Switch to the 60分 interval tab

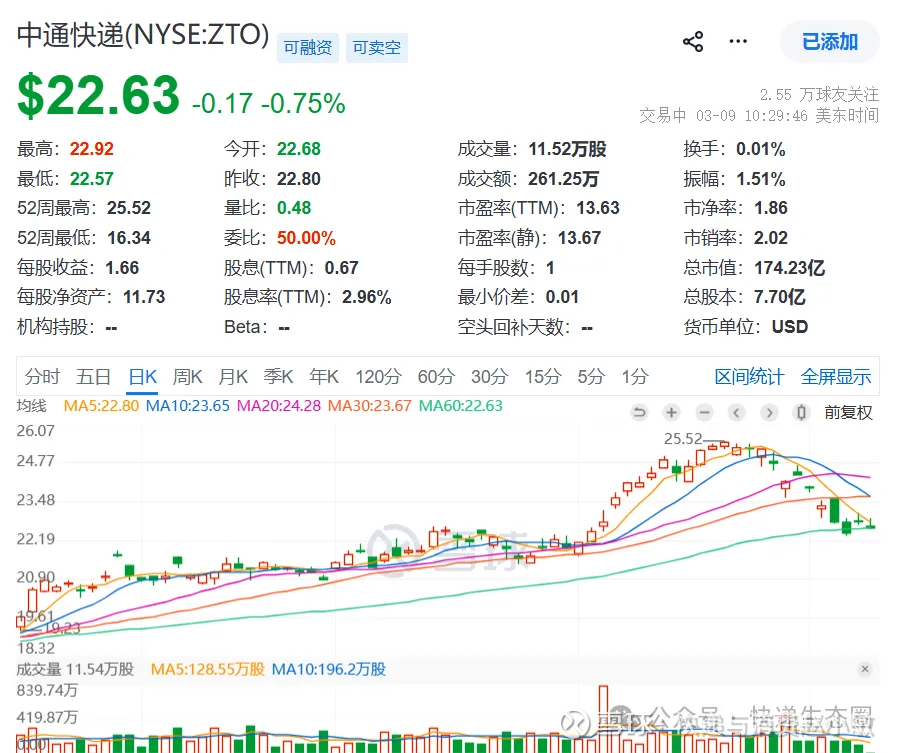click(436, 376)
